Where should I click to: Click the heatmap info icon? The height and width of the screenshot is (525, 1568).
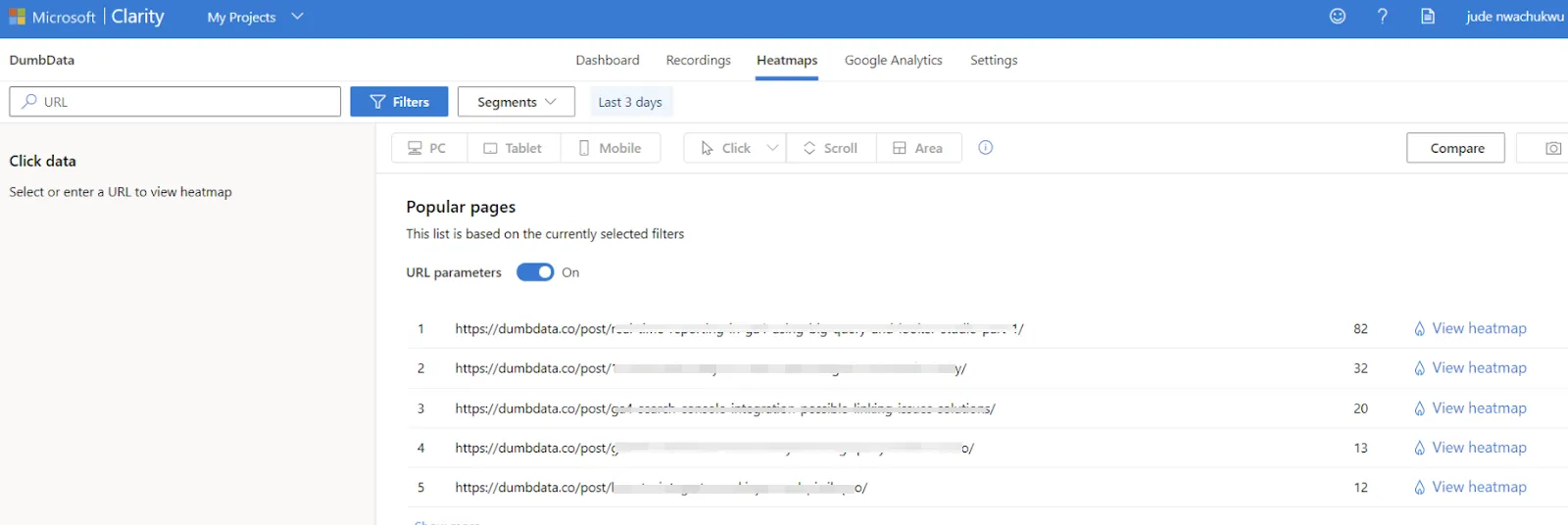(x=986, y=148)
